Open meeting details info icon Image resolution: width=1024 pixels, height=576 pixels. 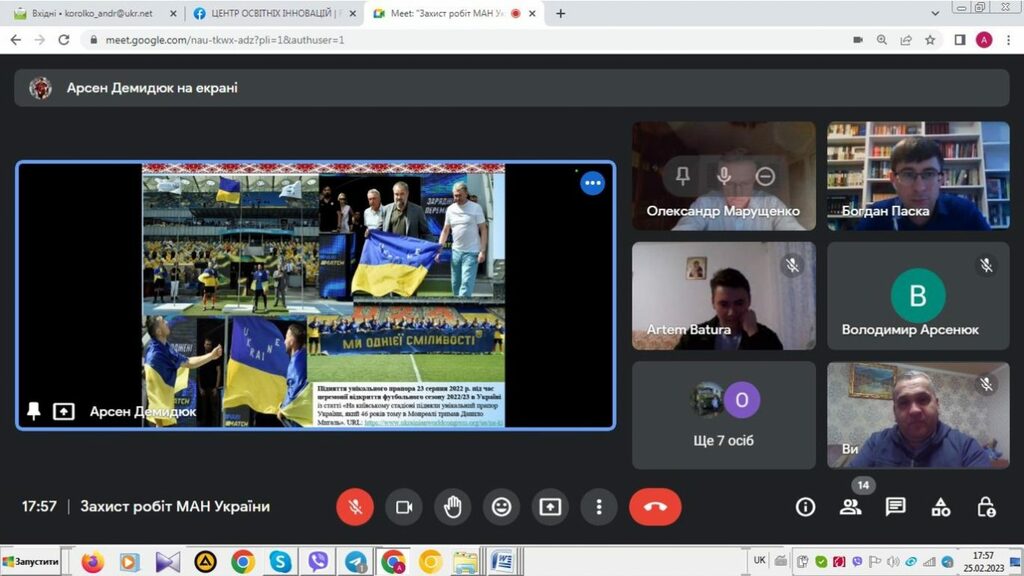[x=805, y=507]
